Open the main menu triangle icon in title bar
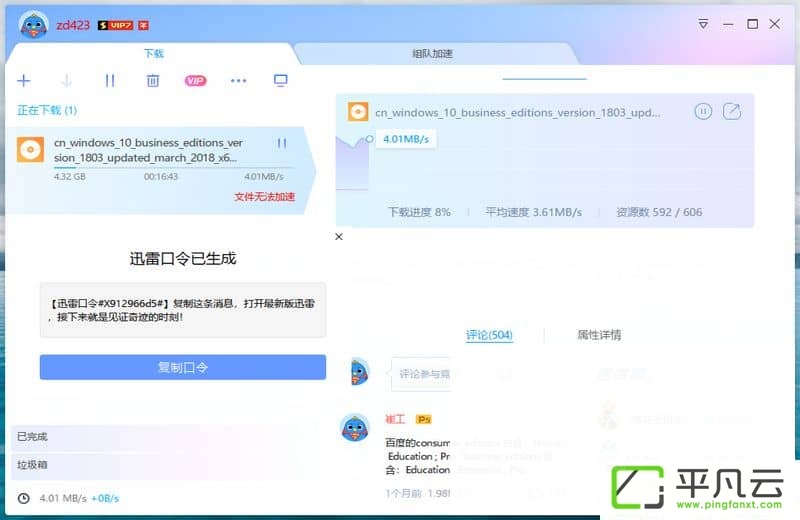 (703, 24)
